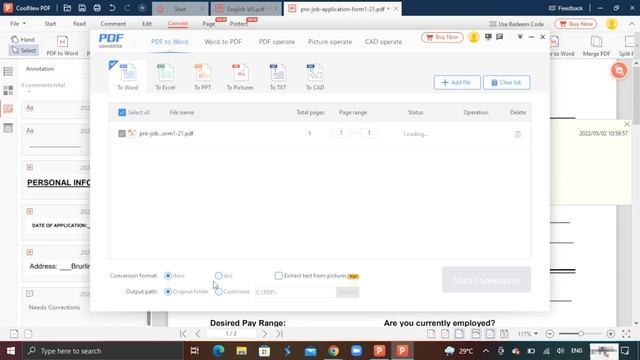Click the Start conversion button
The width and height of the screenshot is (640, 360).
pyautogui.click(x=486, y=280)
